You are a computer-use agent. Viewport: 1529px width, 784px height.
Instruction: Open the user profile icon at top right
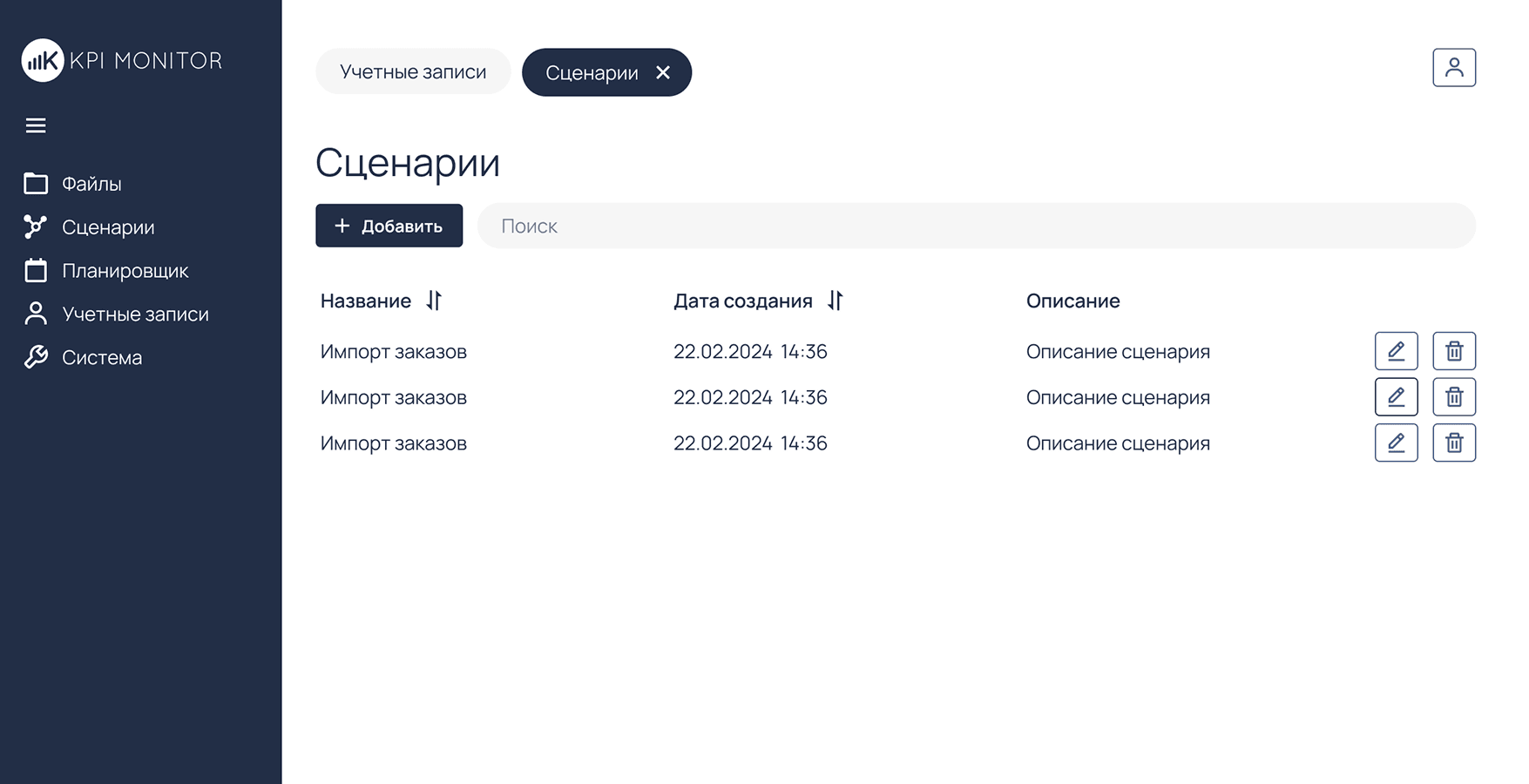click(x=1454, y=67)
